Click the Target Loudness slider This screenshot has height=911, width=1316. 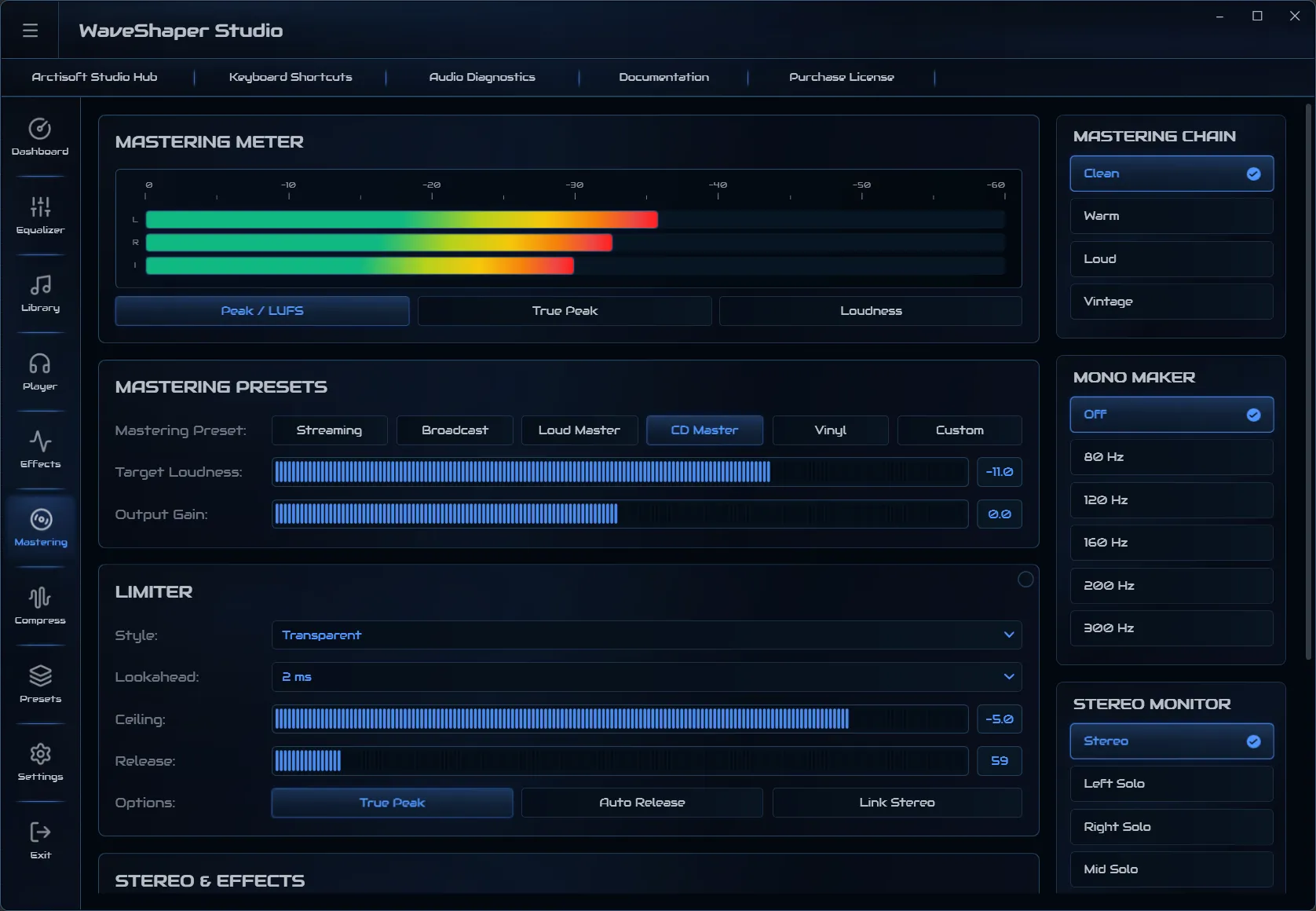click(620, 472)
